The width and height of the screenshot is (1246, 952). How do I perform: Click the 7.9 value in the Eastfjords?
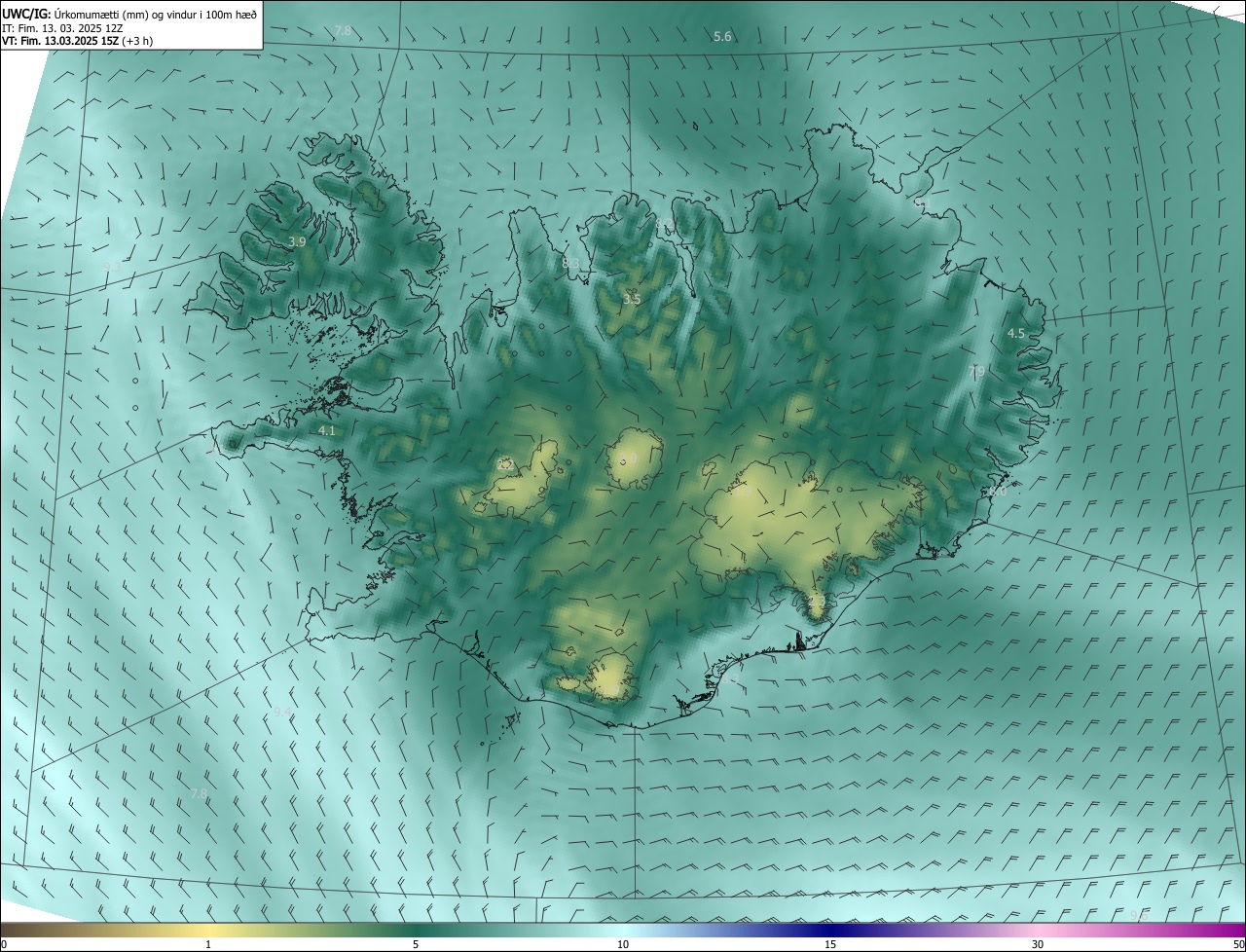coord(976,372)
